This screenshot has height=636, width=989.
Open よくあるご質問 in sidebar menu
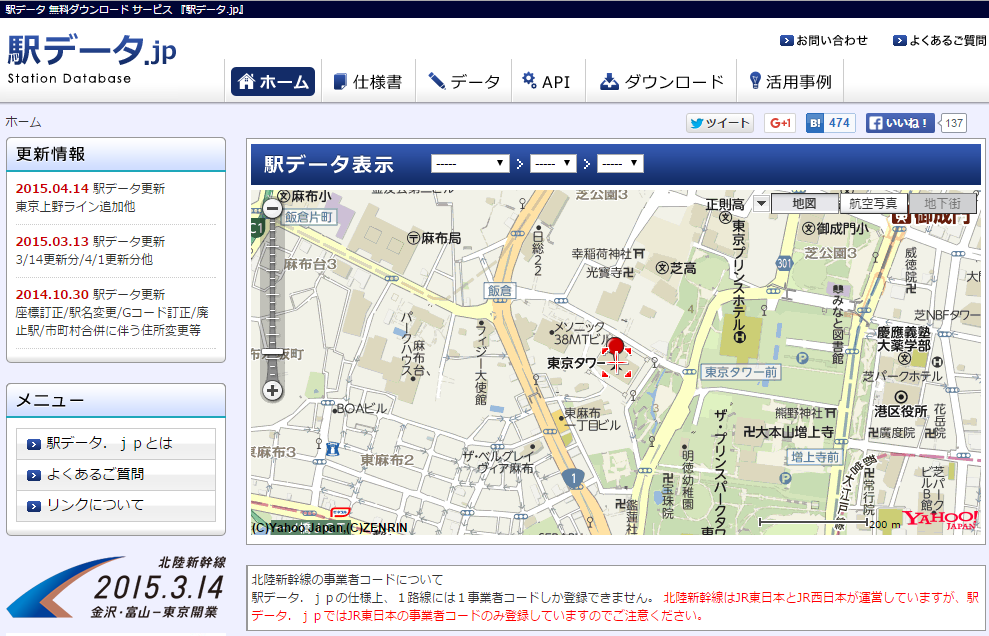[116, 474]
